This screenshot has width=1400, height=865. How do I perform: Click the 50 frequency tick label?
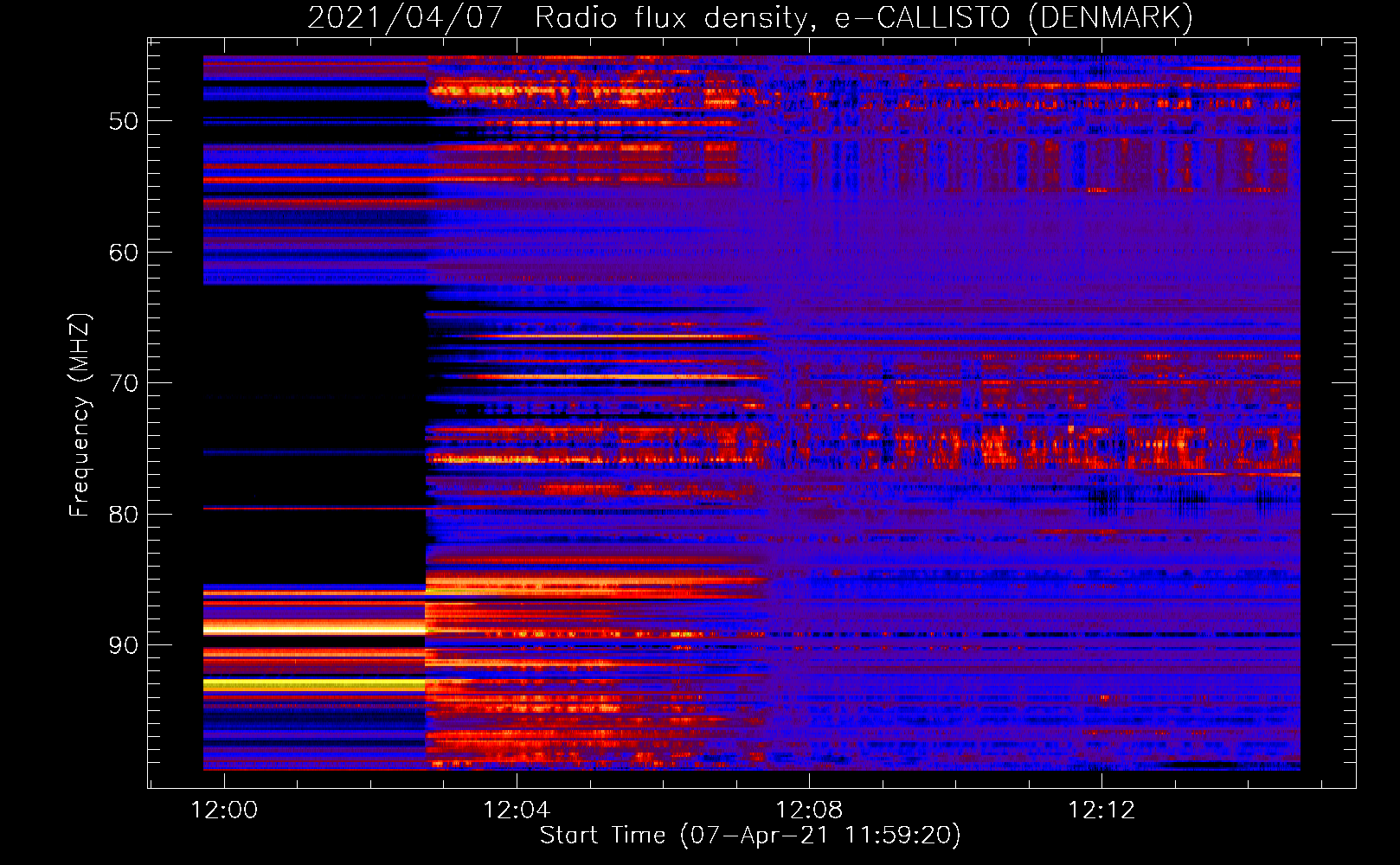click(124, 121)
